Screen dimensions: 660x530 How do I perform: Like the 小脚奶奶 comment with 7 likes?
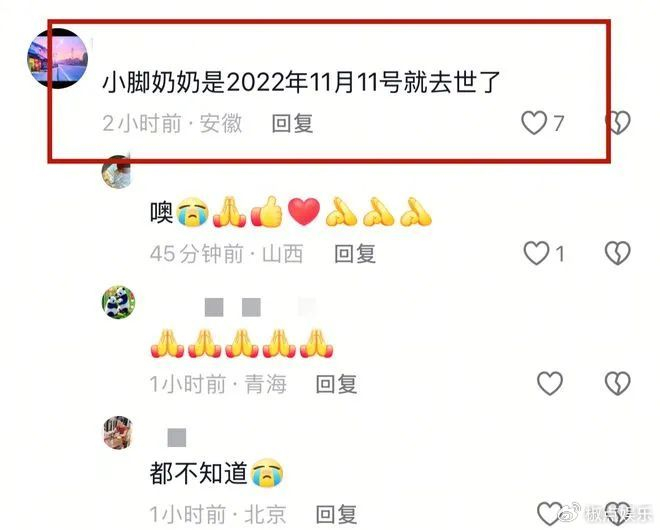click(534, 123)
